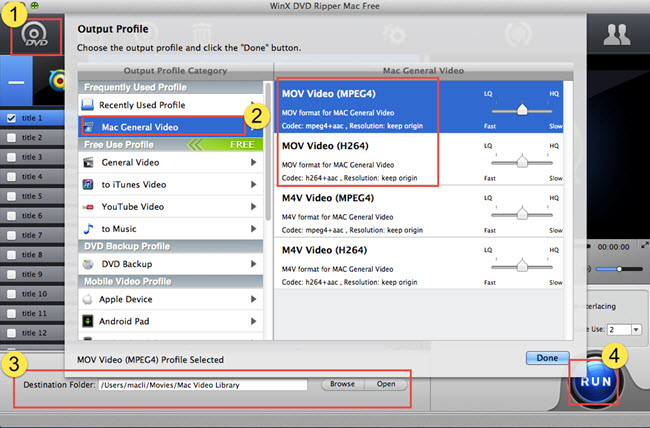
Task: Select Mac General Video category
Action: [170, 127]
